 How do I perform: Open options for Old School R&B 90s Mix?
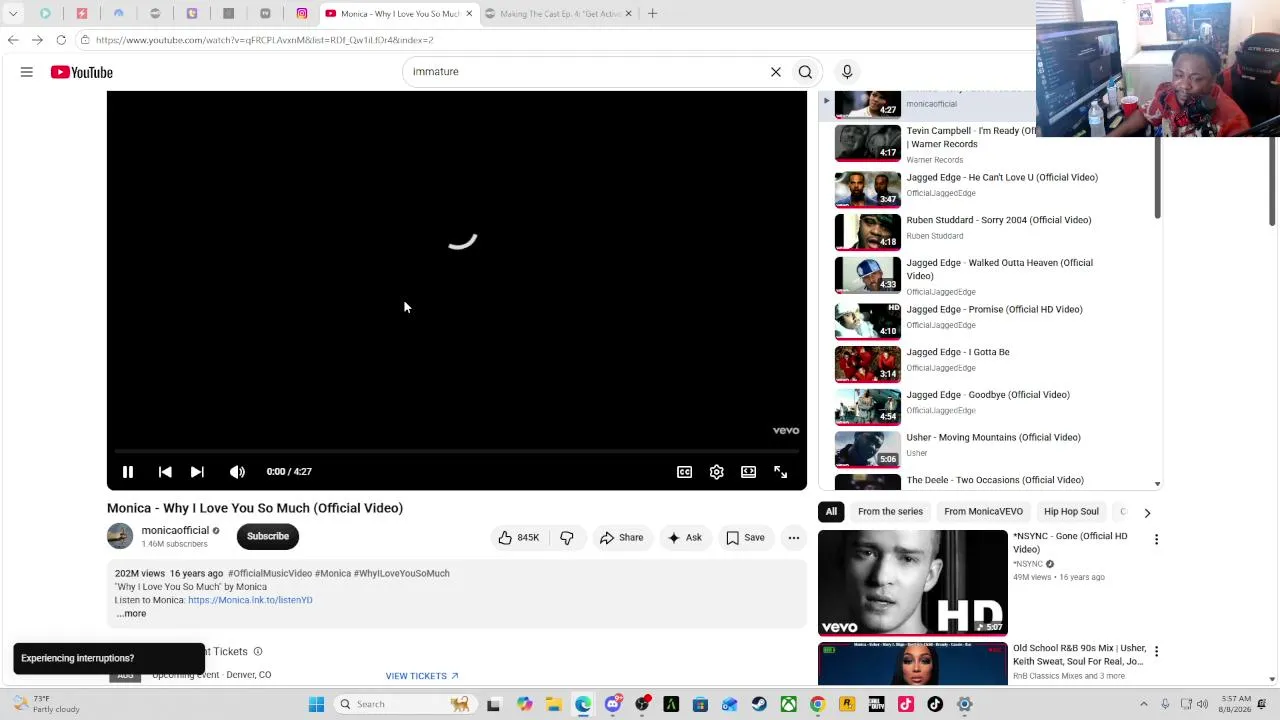(x=1156, y=652)
